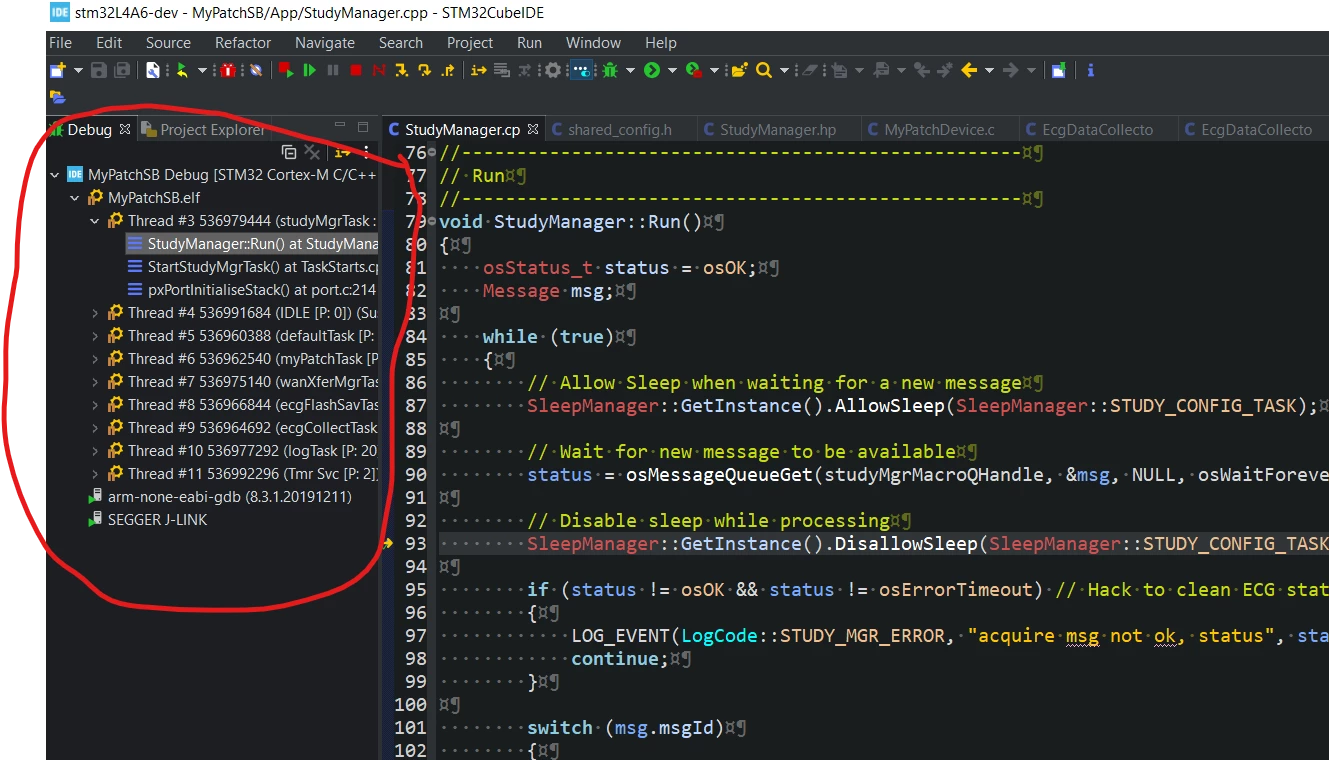Click the gift box toolbar icon
Image resolution: width=1329 pixels, height=760 pixels.
pos(228,70)
